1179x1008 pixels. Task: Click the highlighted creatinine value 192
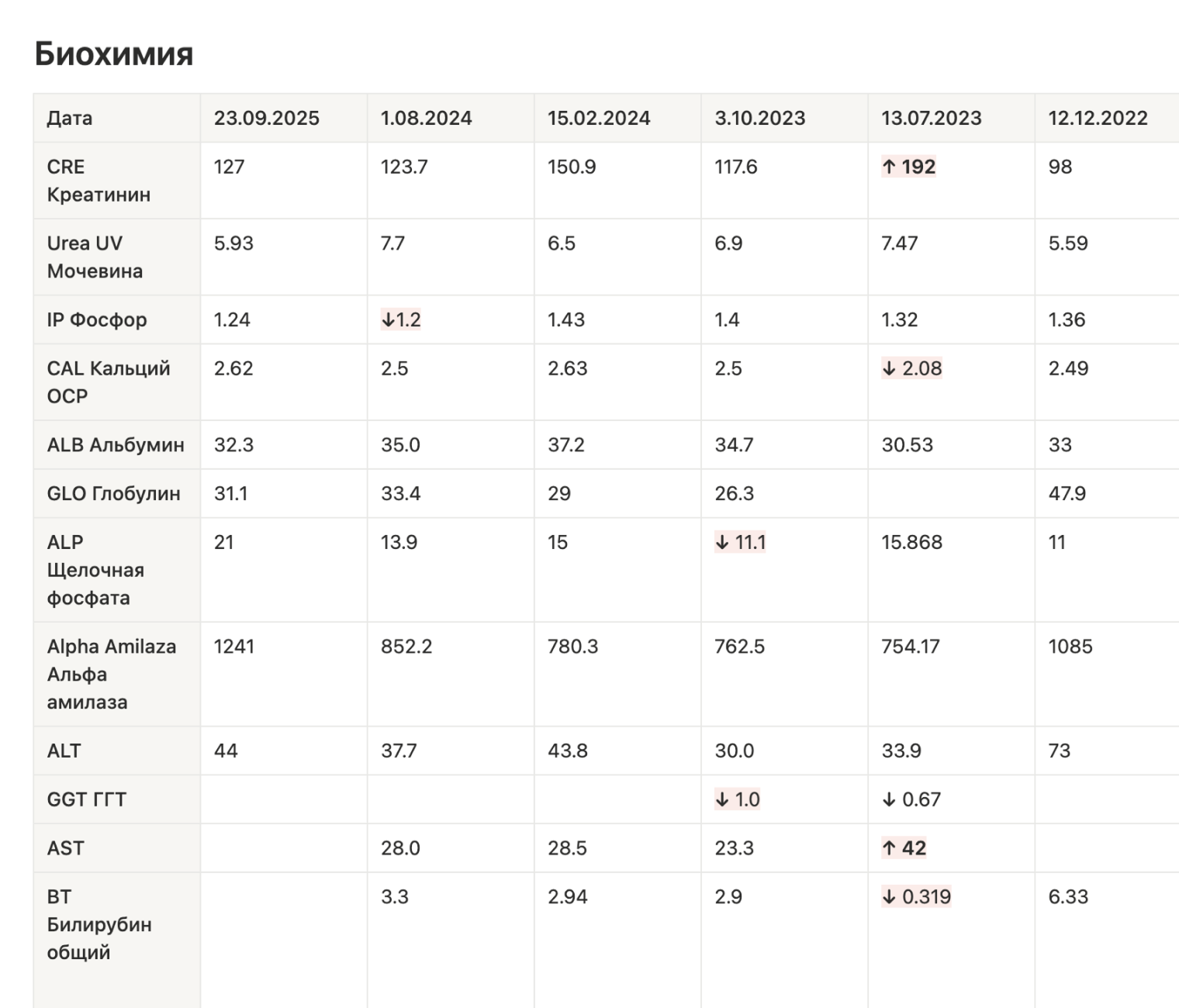pyautogui.click(x=909, y=167)
